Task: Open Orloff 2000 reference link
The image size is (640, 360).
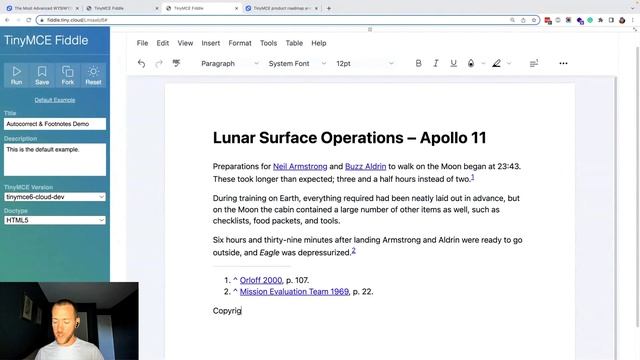Action: [x=261, y=280]
